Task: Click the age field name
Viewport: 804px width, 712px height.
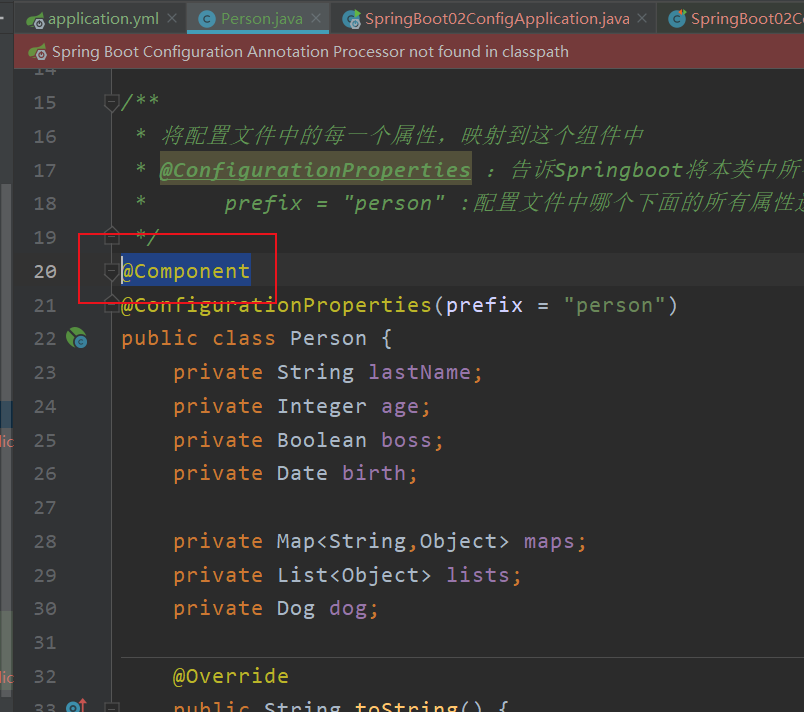Action: coord(400,406)
